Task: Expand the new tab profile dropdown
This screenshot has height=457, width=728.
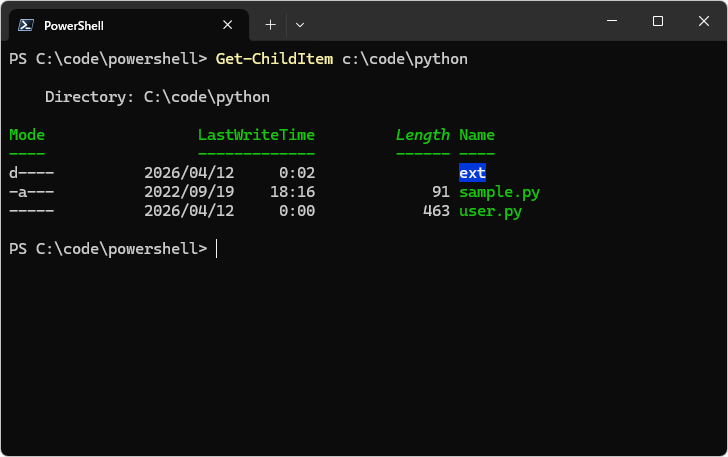Action: (300, 24)
